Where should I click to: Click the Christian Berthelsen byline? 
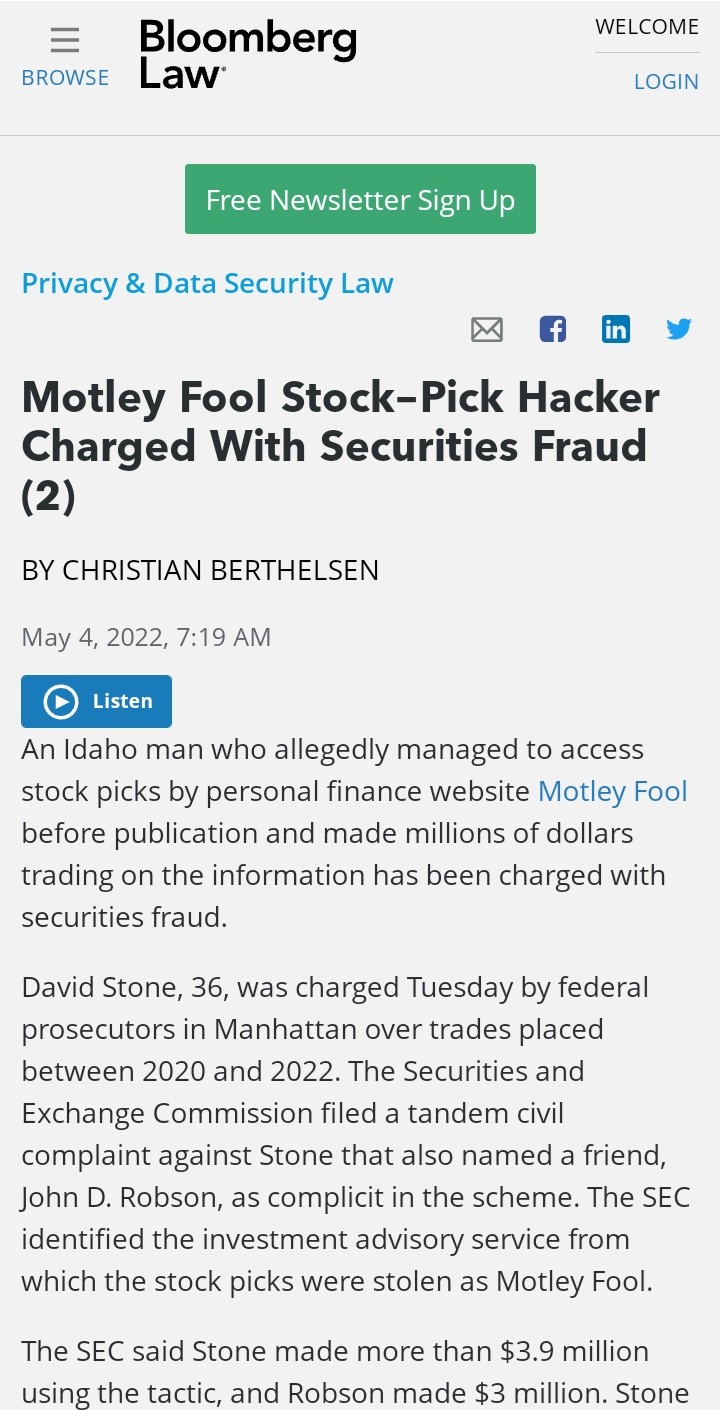click(200, 570)
